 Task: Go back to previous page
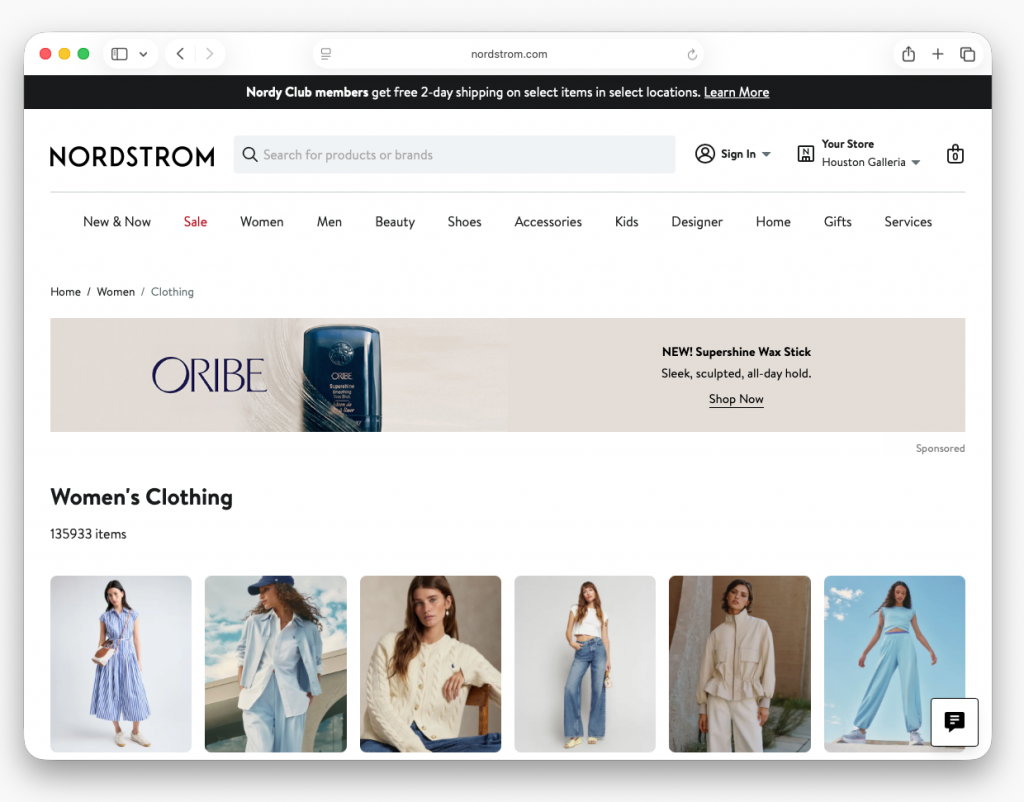180,54
